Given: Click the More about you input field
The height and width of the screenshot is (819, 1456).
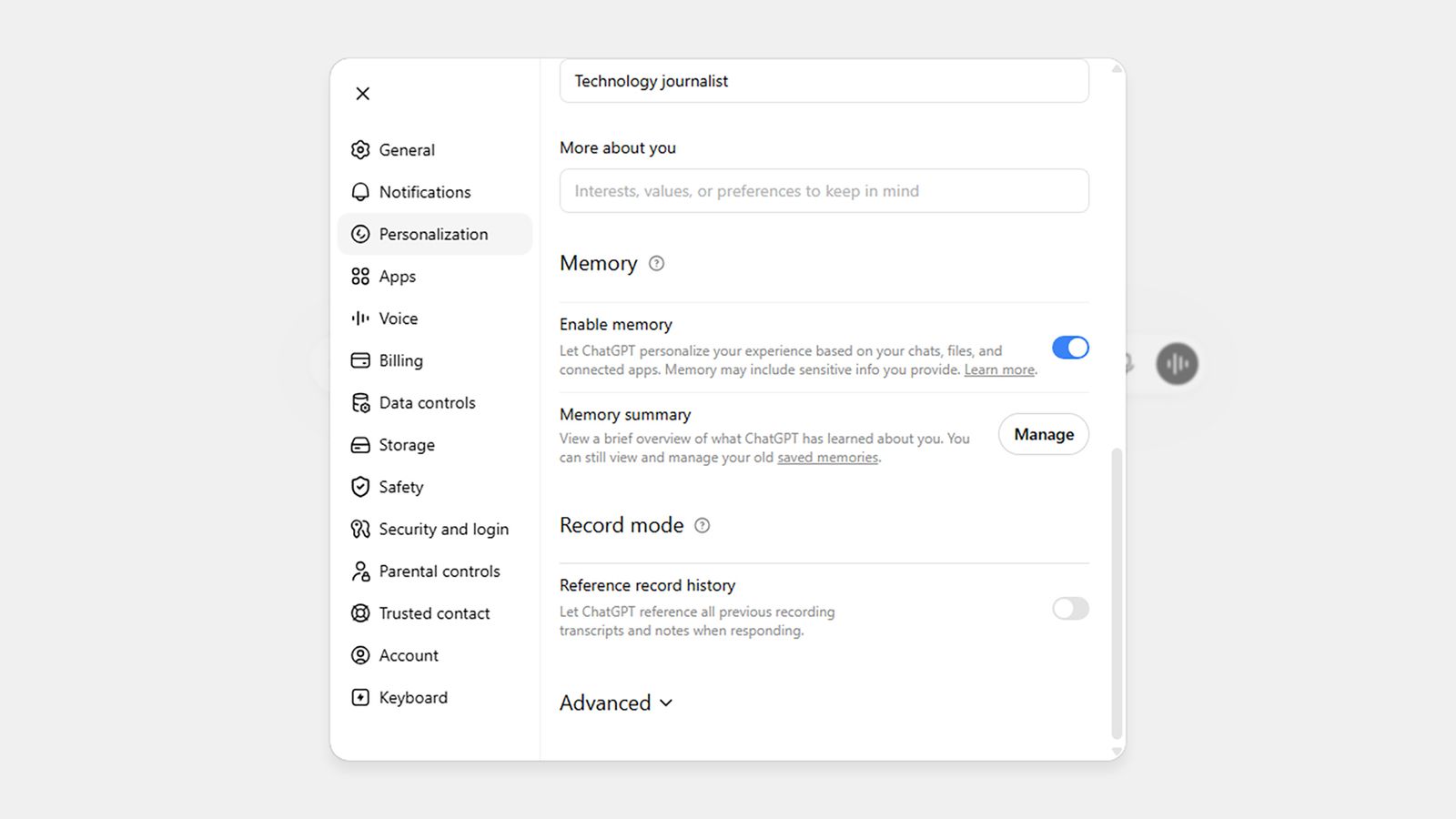Looking at the screenshot, I should (824, 191).
